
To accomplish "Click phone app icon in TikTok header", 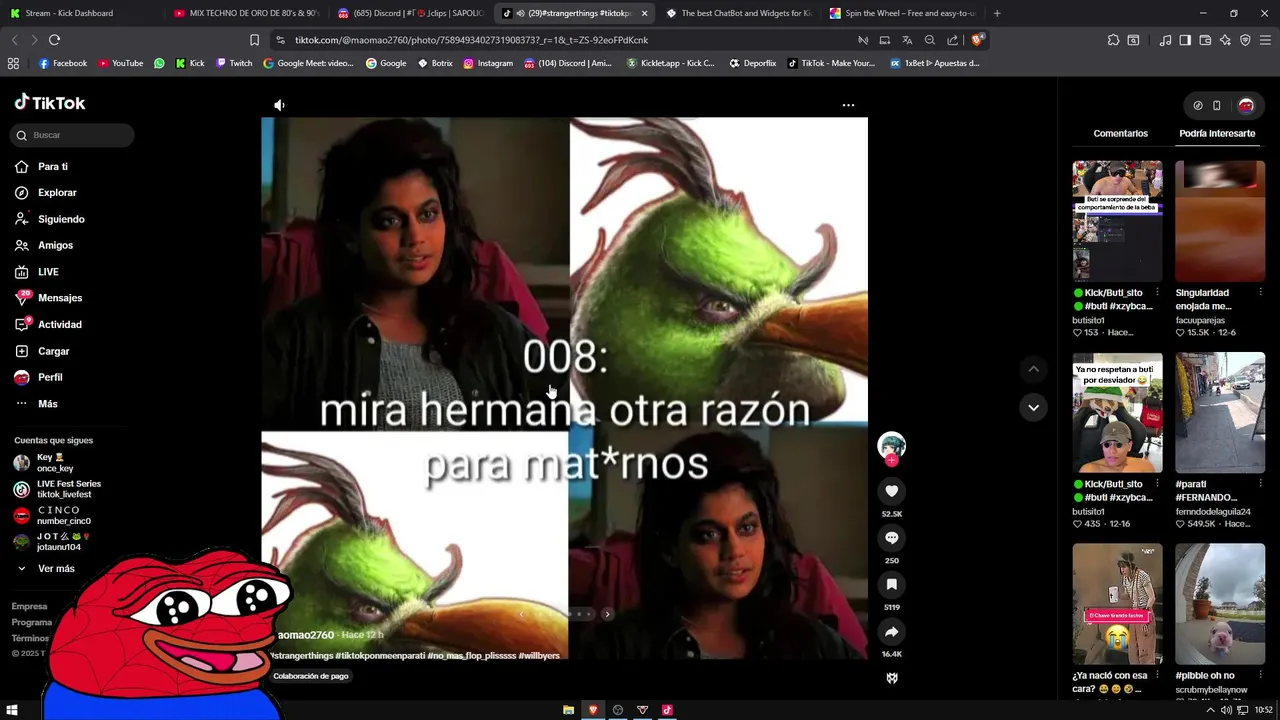I will [1217, 105].
